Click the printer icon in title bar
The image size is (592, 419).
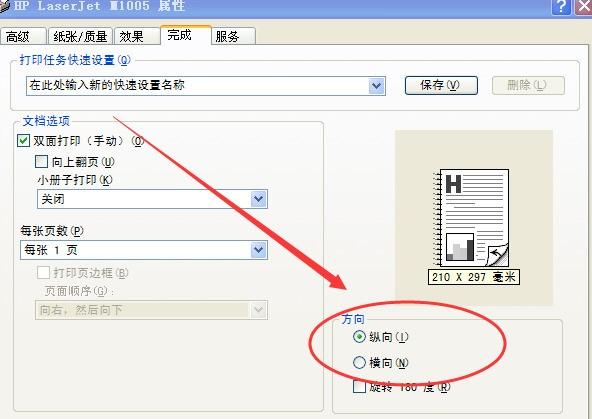[x=5, y=6]
